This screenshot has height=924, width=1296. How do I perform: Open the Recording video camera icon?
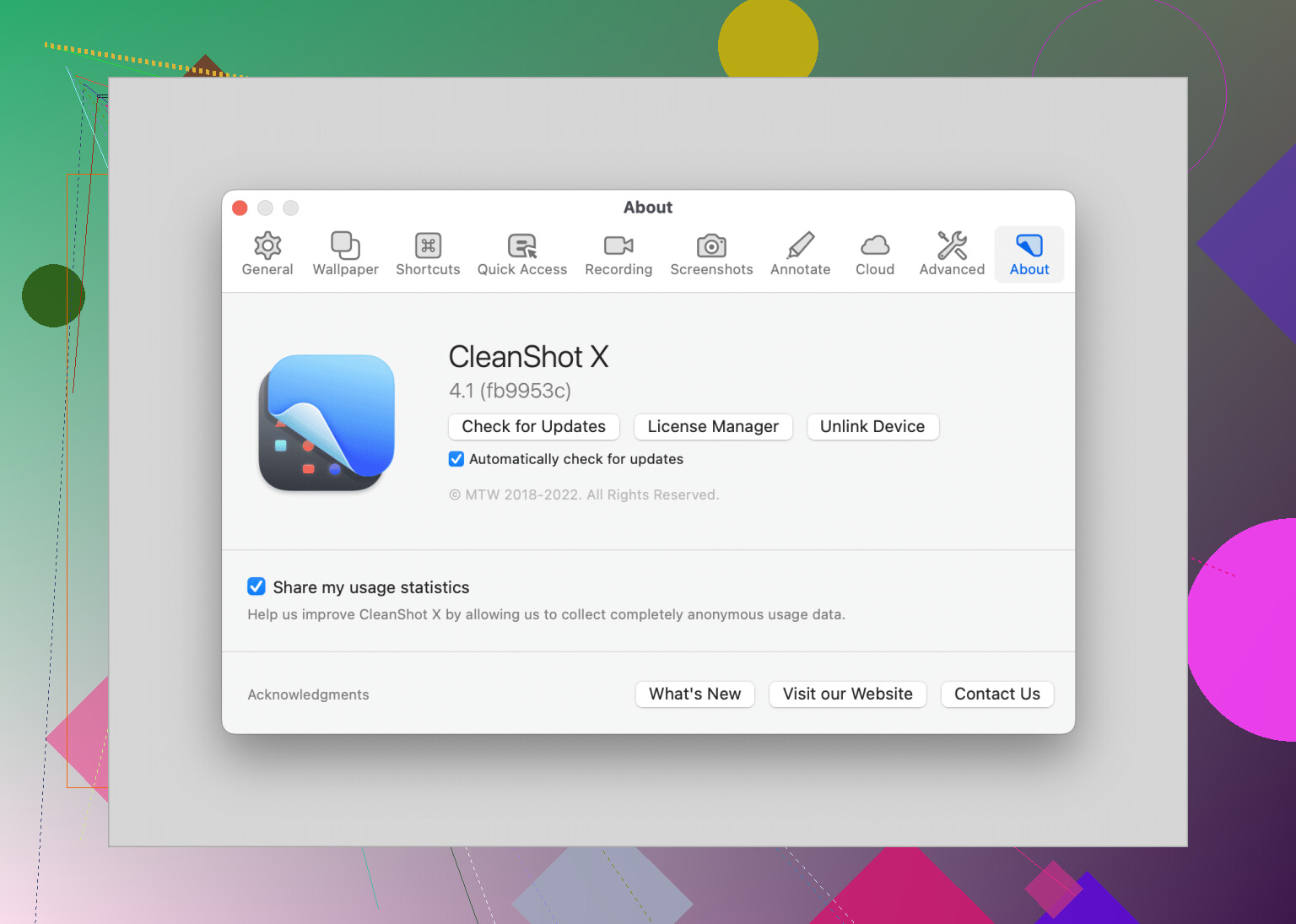[x=618, y=246]
